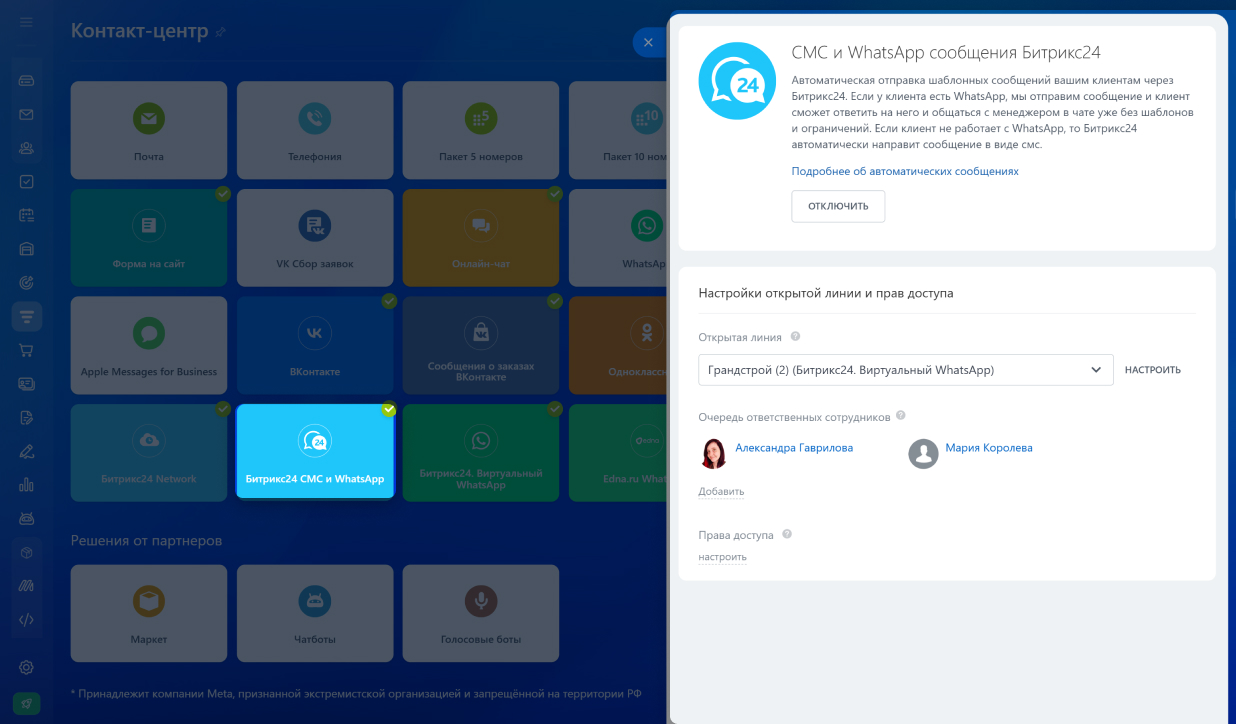Select the highlighted funnel icon in the sidebar

click(x=26, y=317)
